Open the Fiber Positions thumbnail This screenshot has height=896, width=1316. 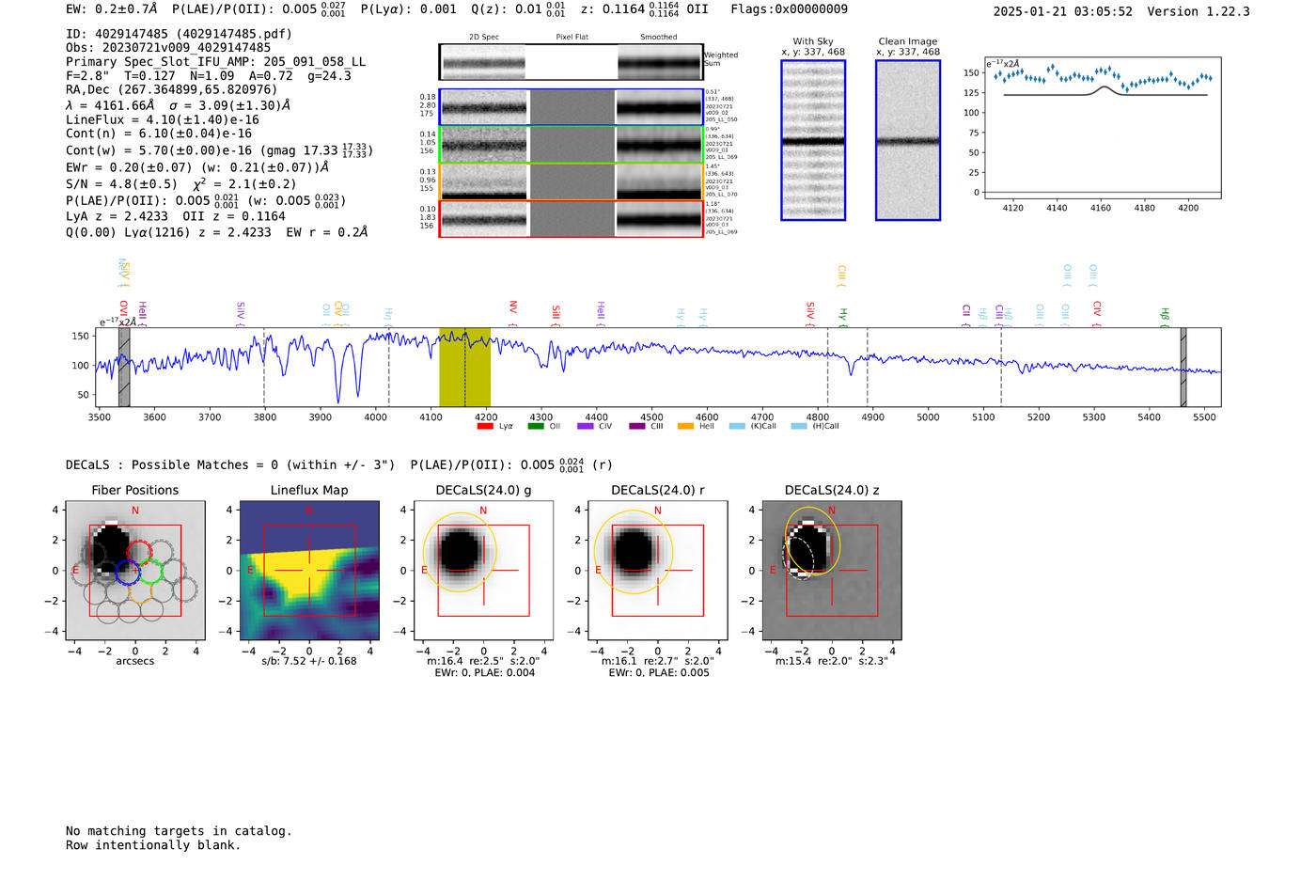point(135,570)
